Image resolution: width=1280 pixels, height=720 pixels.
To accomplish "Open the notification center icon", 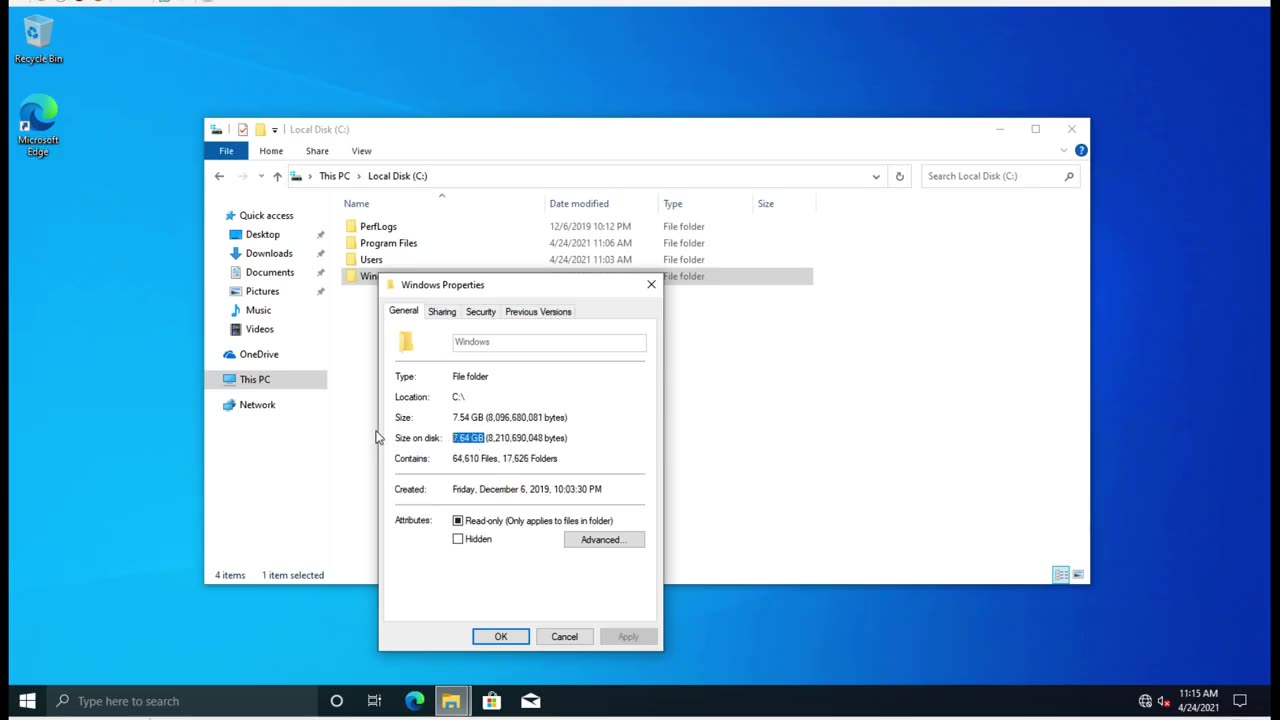I will point(1240,701).
